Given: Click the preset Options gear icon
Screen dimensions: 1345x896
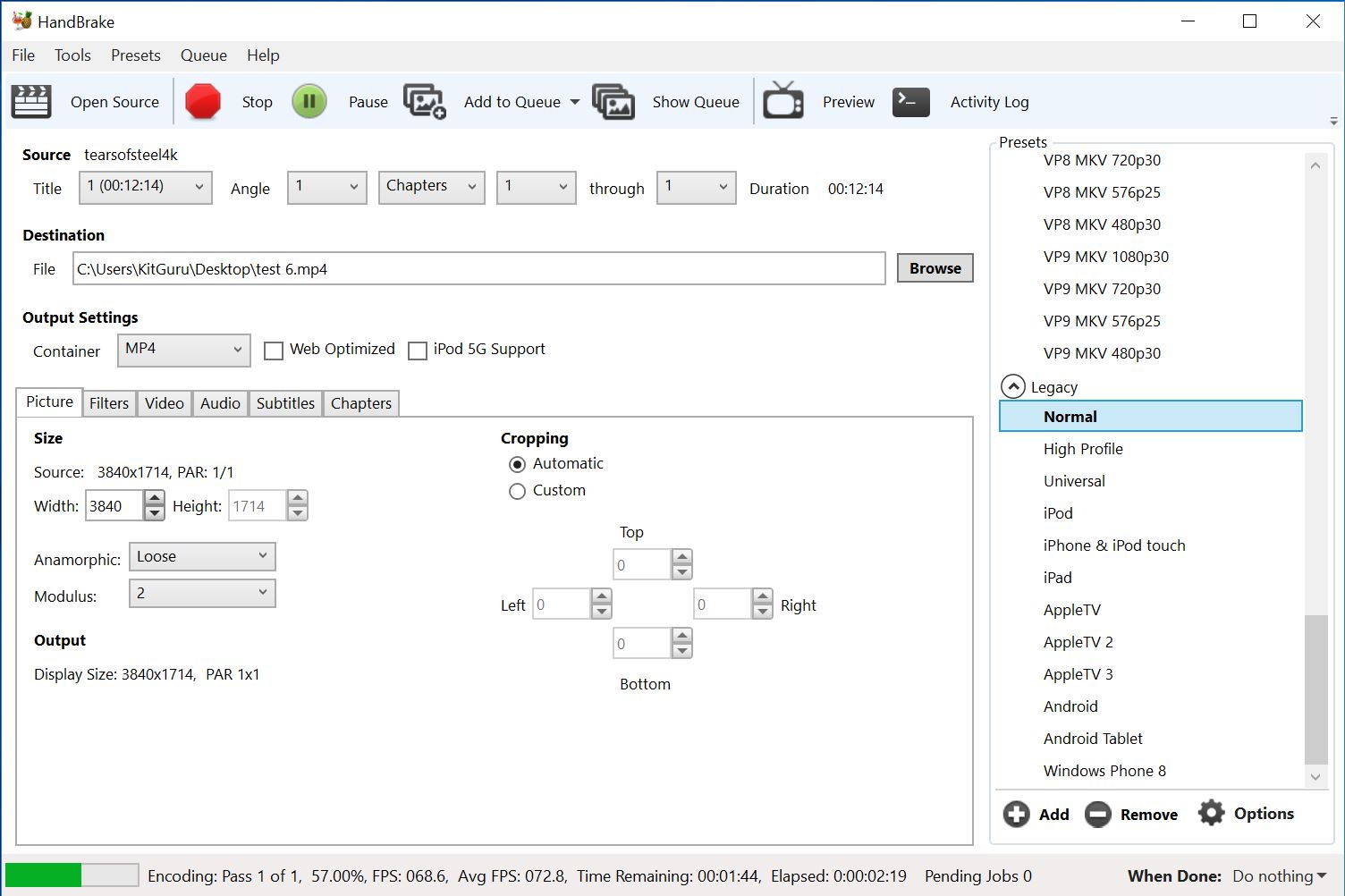Looking at the screenshot, I should click(1211, 814).
